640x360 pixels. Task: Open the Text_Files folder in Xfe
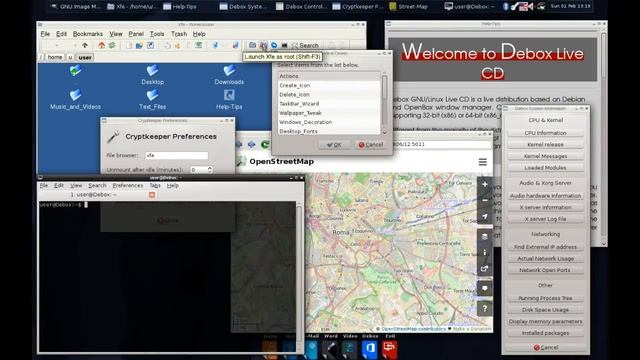click(152, 100)
